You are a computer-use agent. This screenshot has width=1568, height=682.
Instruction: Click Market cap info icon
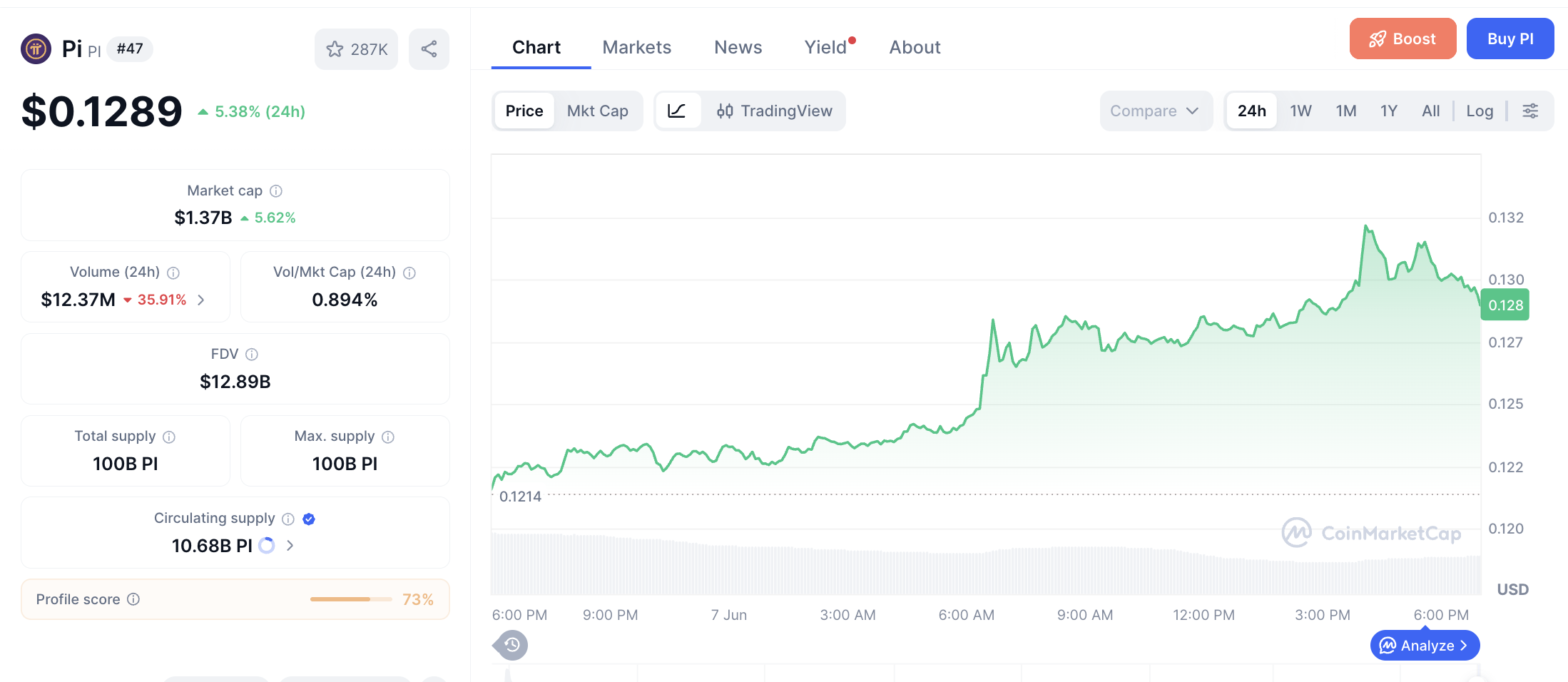[x=276, y=191]
